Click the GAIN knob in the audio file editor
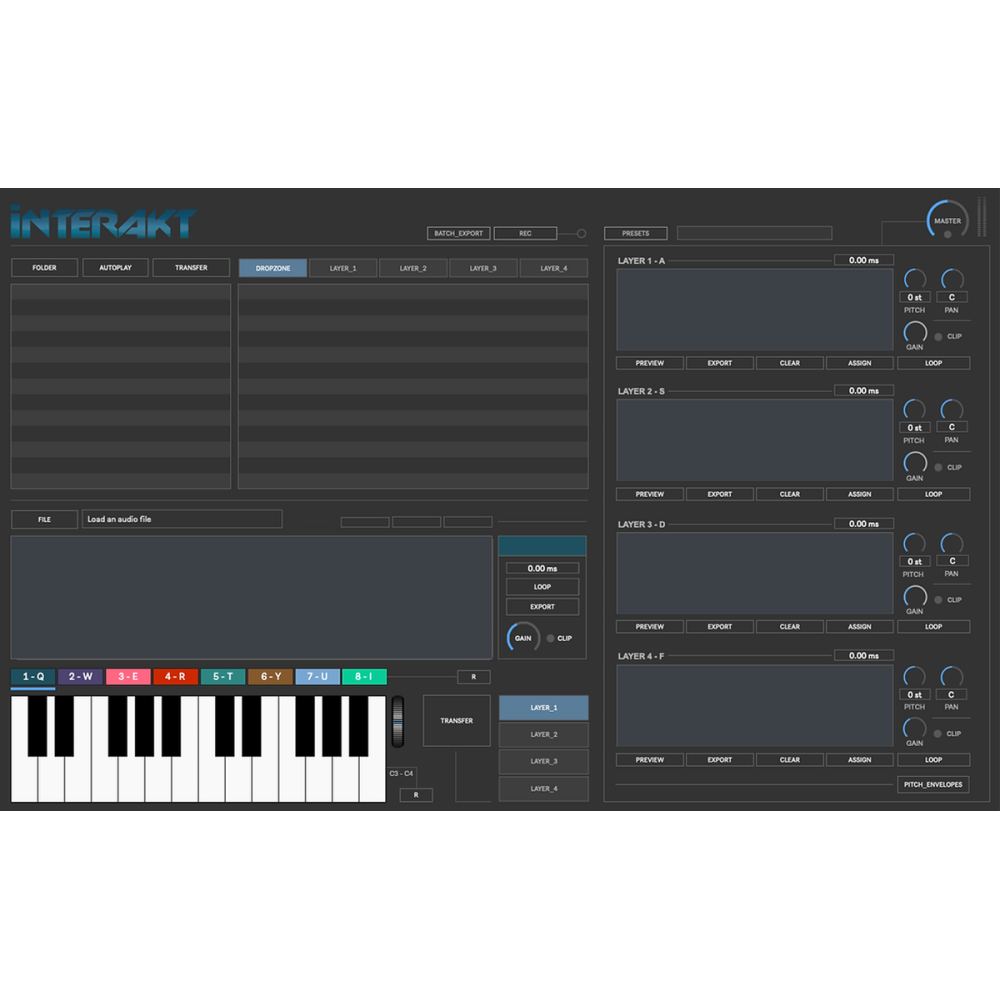The image size is (1000, 1000). (x=521, y=637)
